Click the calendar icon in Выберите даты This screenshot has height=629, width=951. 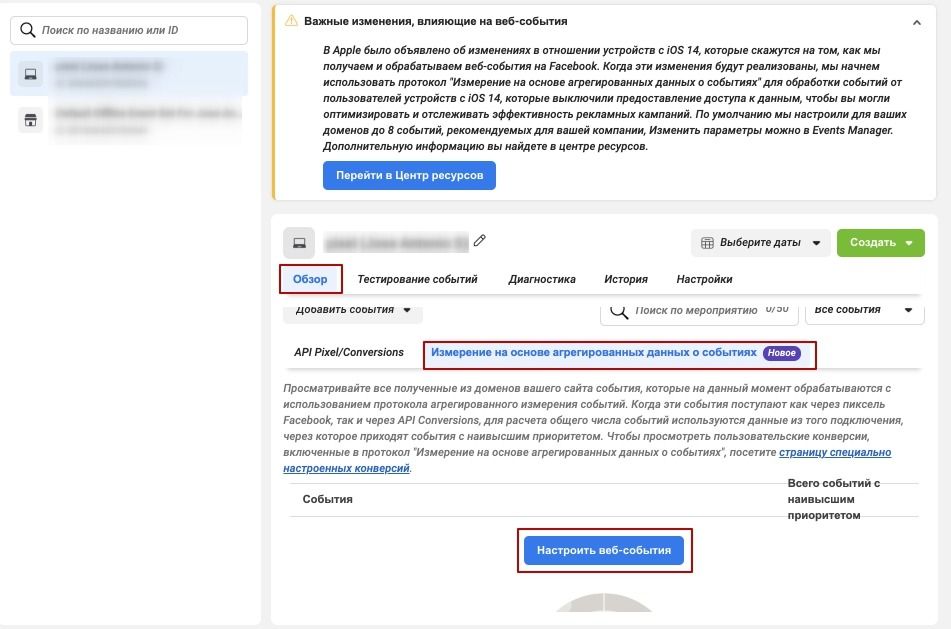(707, 243)
